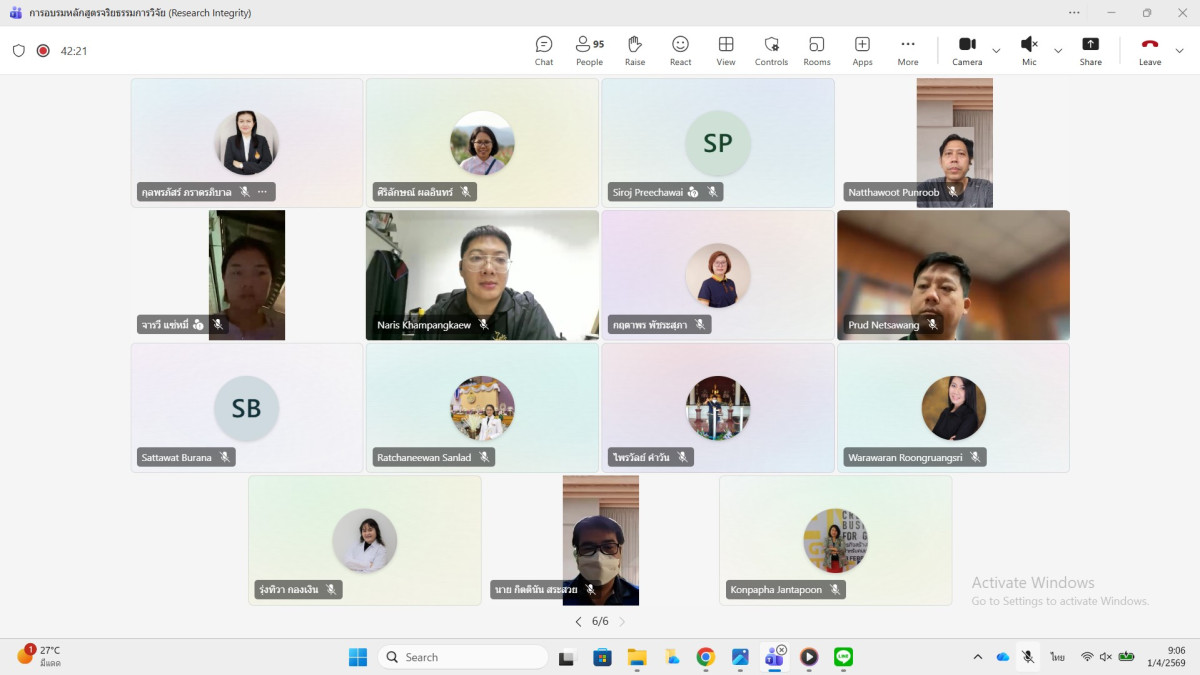Unmute the Mic
The image size is (1200, 675).
[x=1028, y=51]
